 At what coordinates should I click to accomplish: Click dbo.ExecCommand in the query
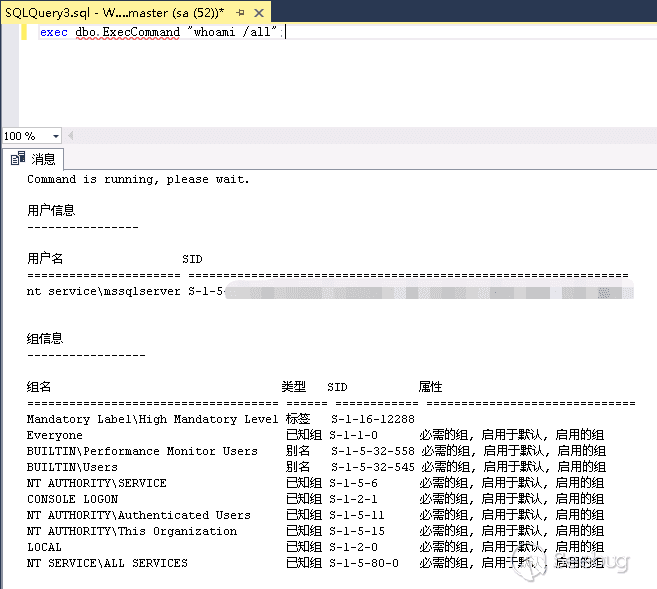[128, 32]
